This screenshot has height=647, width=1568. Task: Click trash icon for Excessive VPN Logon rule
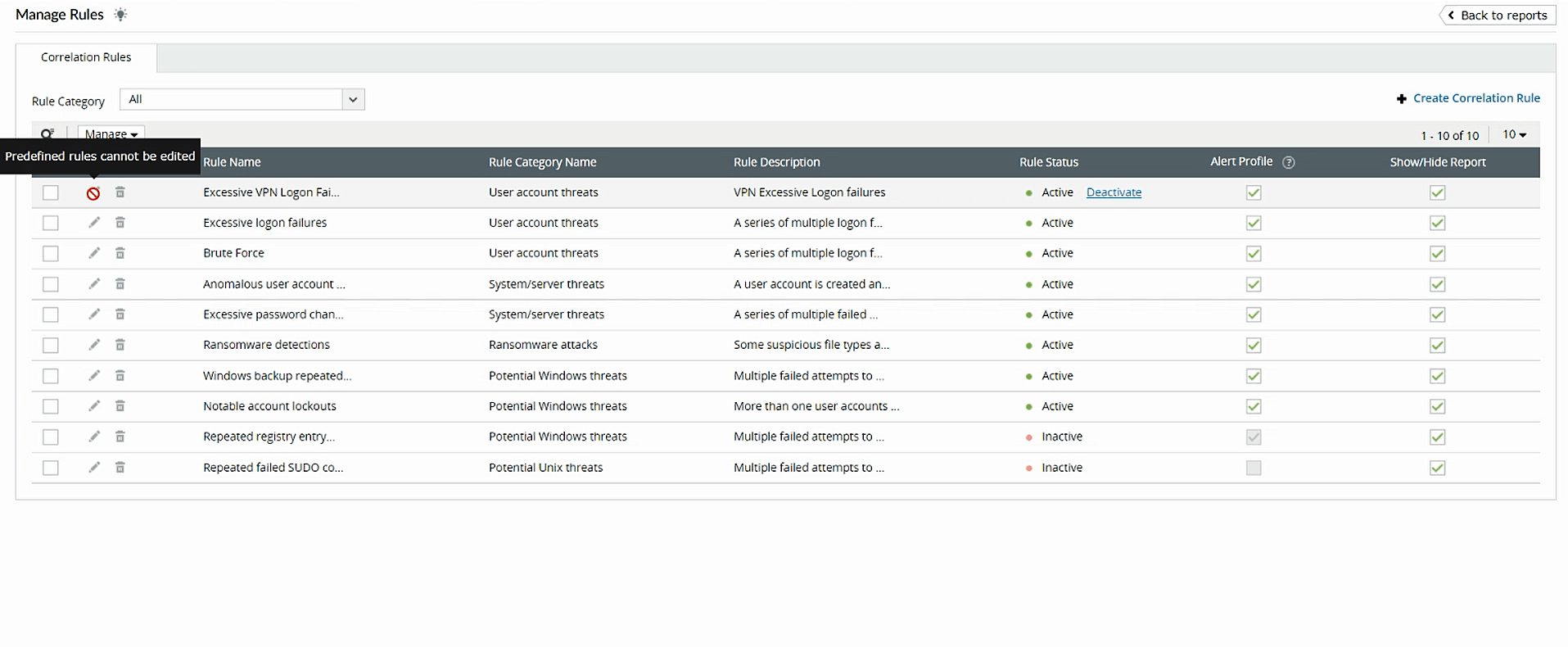point(120,192)
